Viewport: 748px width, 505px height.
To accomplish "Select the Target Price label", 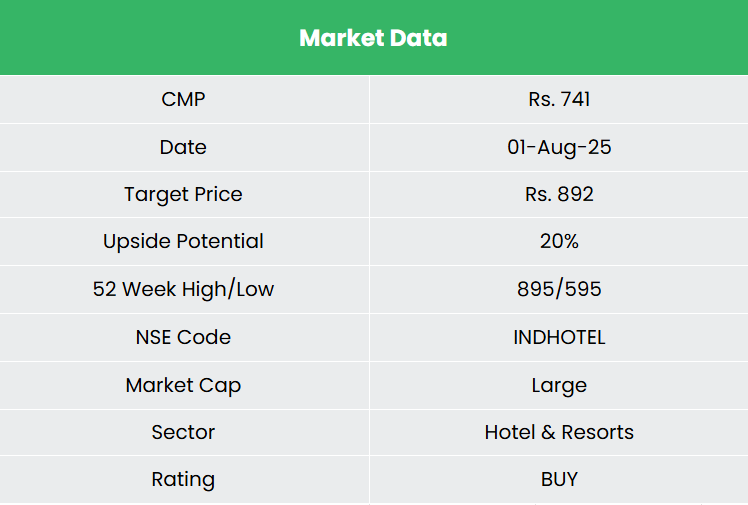I will pos(183,194).
